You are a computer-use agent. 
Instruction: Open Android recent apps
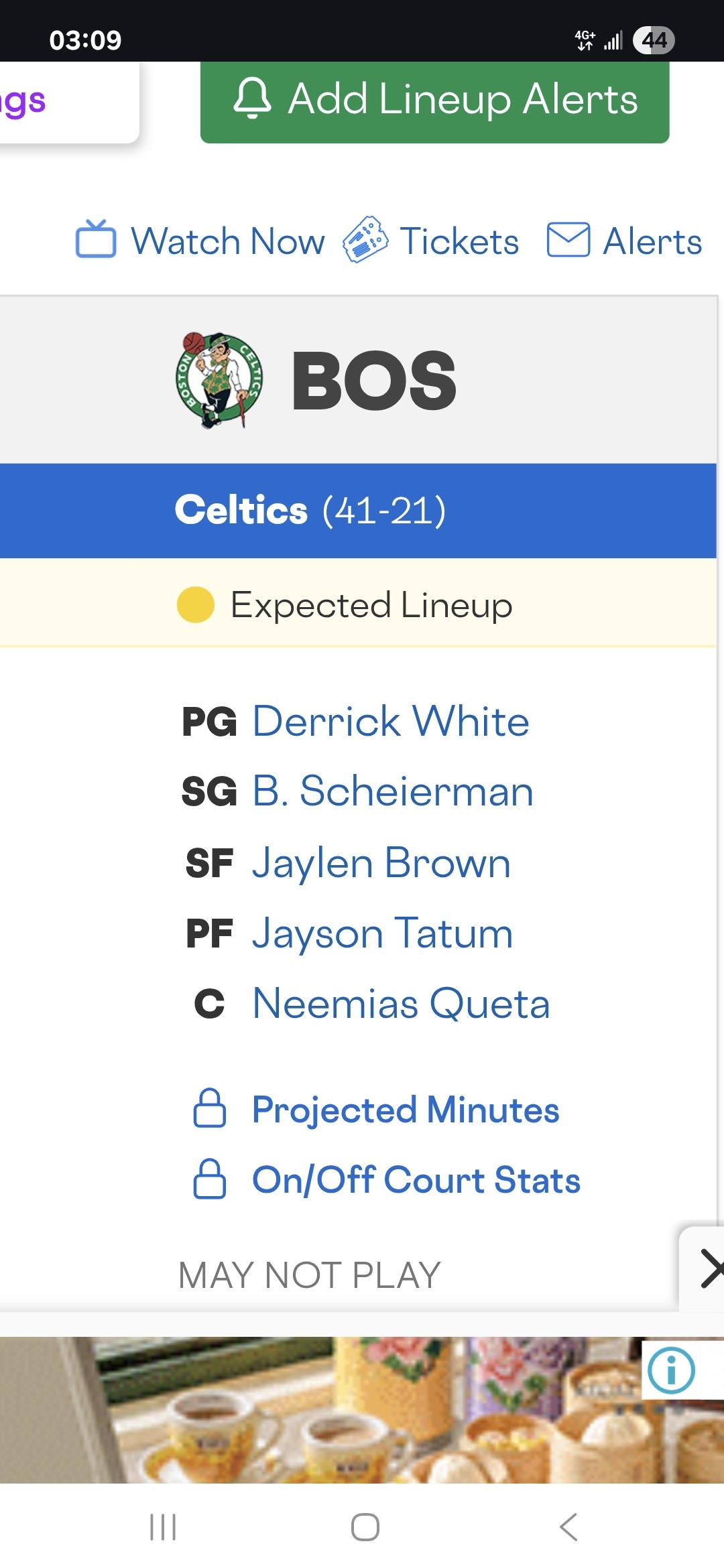(x=163, y=1527)
